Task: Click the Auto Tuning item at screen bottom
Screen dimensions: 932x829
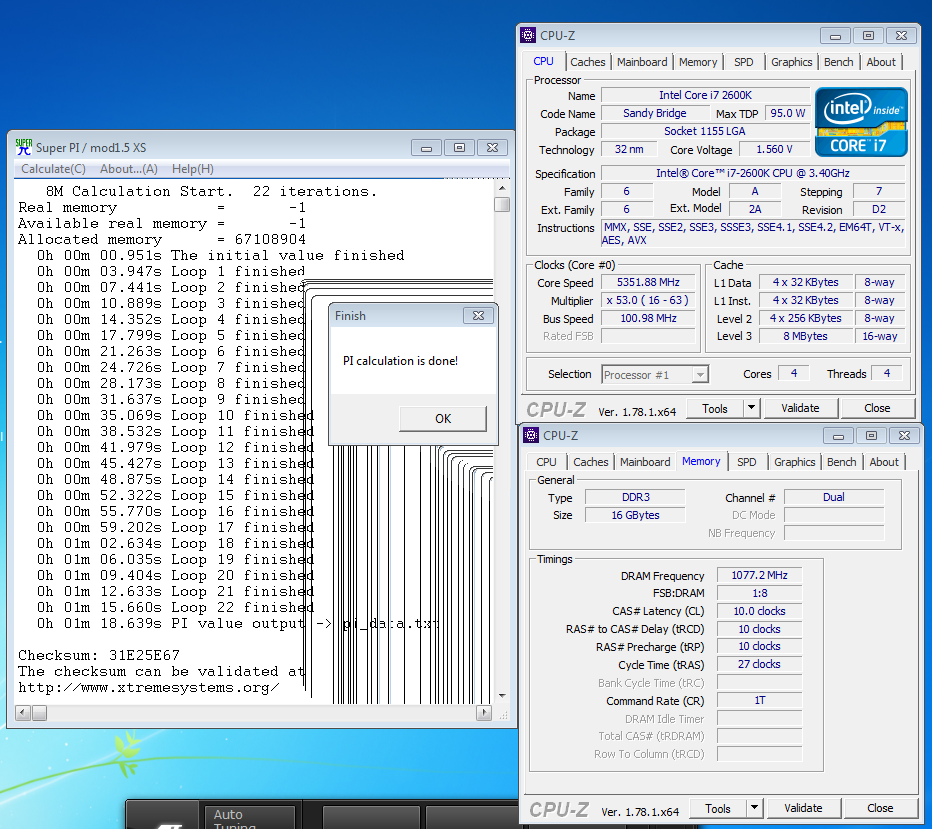Action: point(250,817)
